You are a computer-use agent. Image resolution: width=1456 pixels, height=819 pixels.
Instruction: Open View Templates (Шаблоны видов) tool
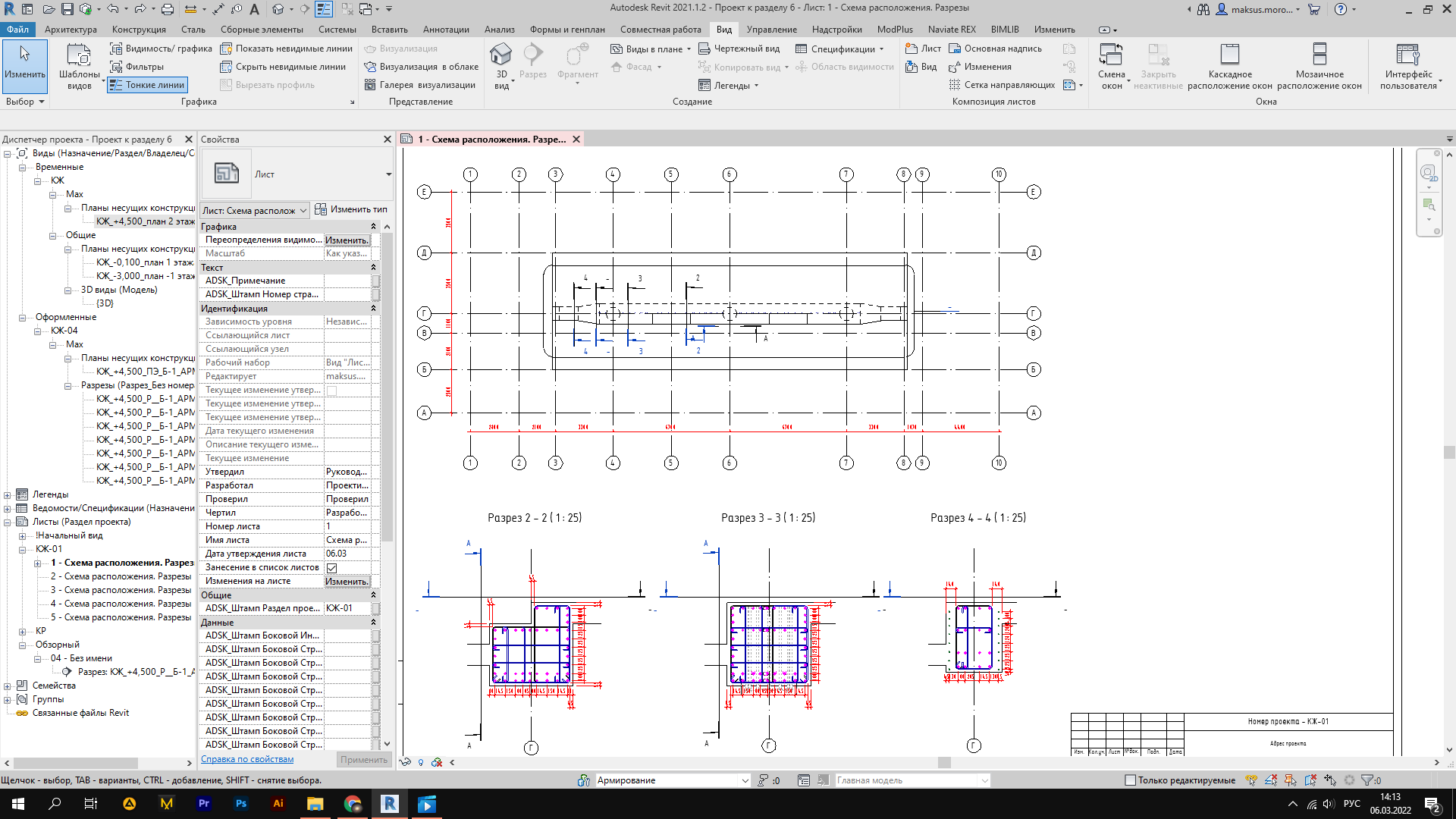click(x=79, y=67)
